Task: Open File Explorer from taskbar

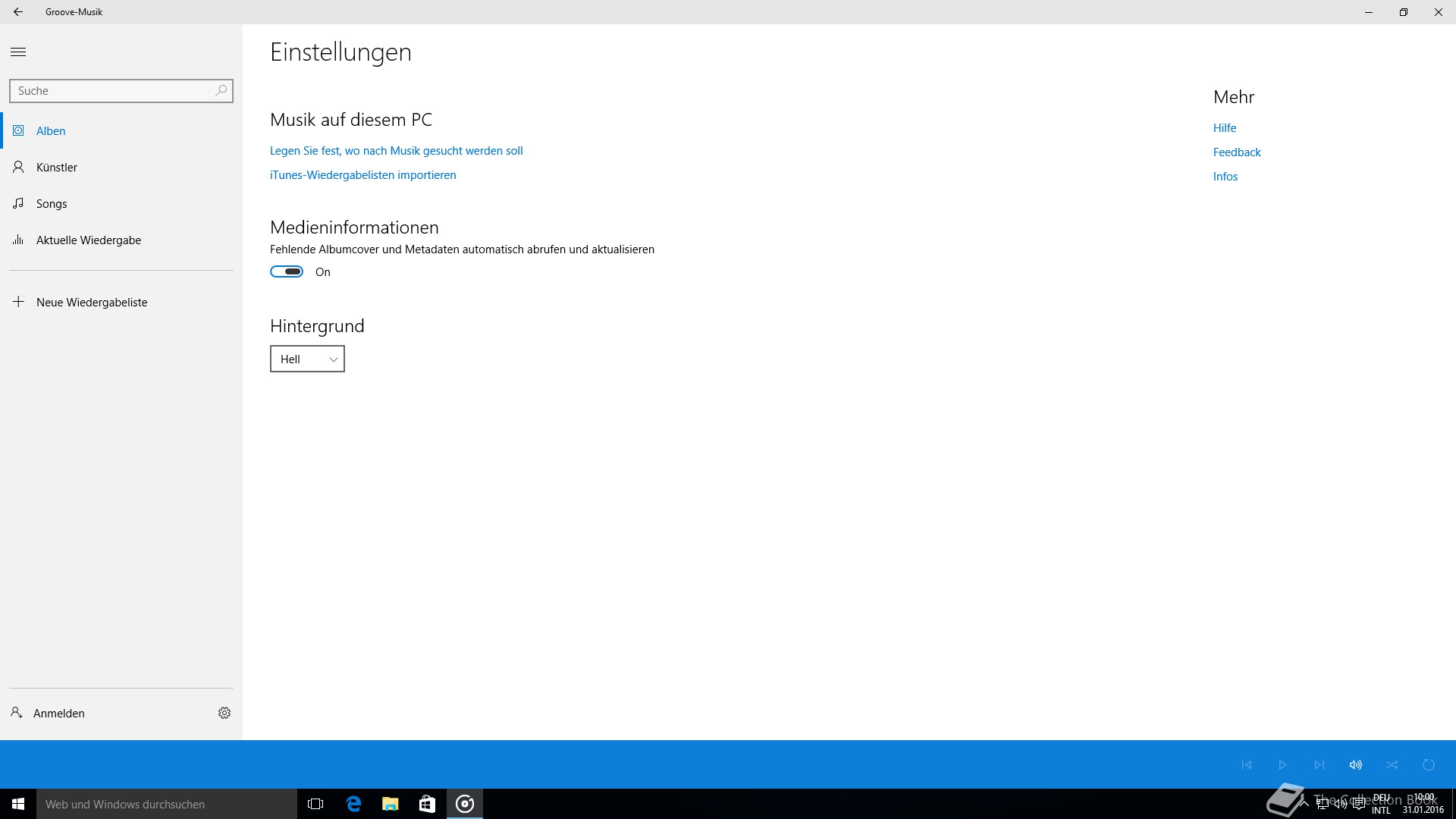Action: 391,804
